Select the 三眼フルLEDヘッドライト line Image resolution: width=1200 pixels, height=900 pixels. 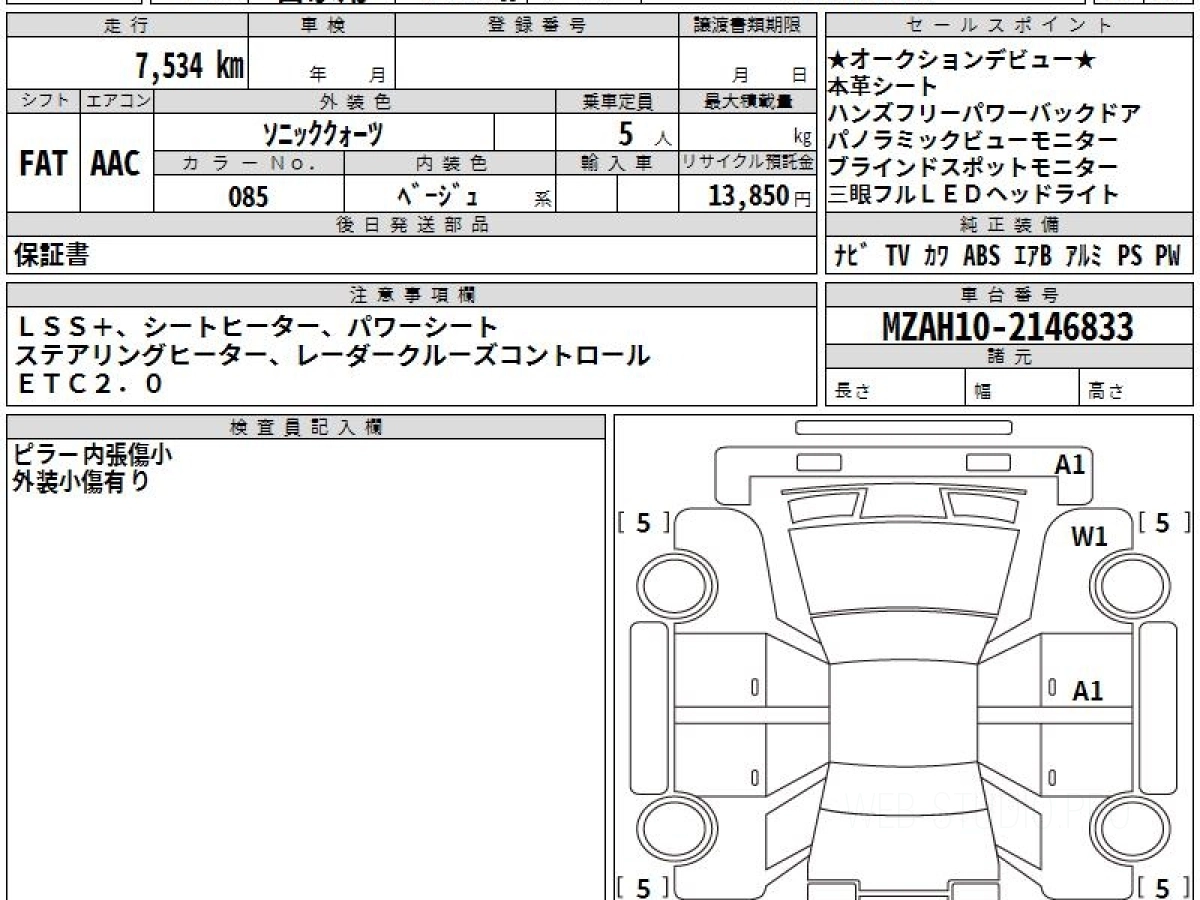point(973,195)
